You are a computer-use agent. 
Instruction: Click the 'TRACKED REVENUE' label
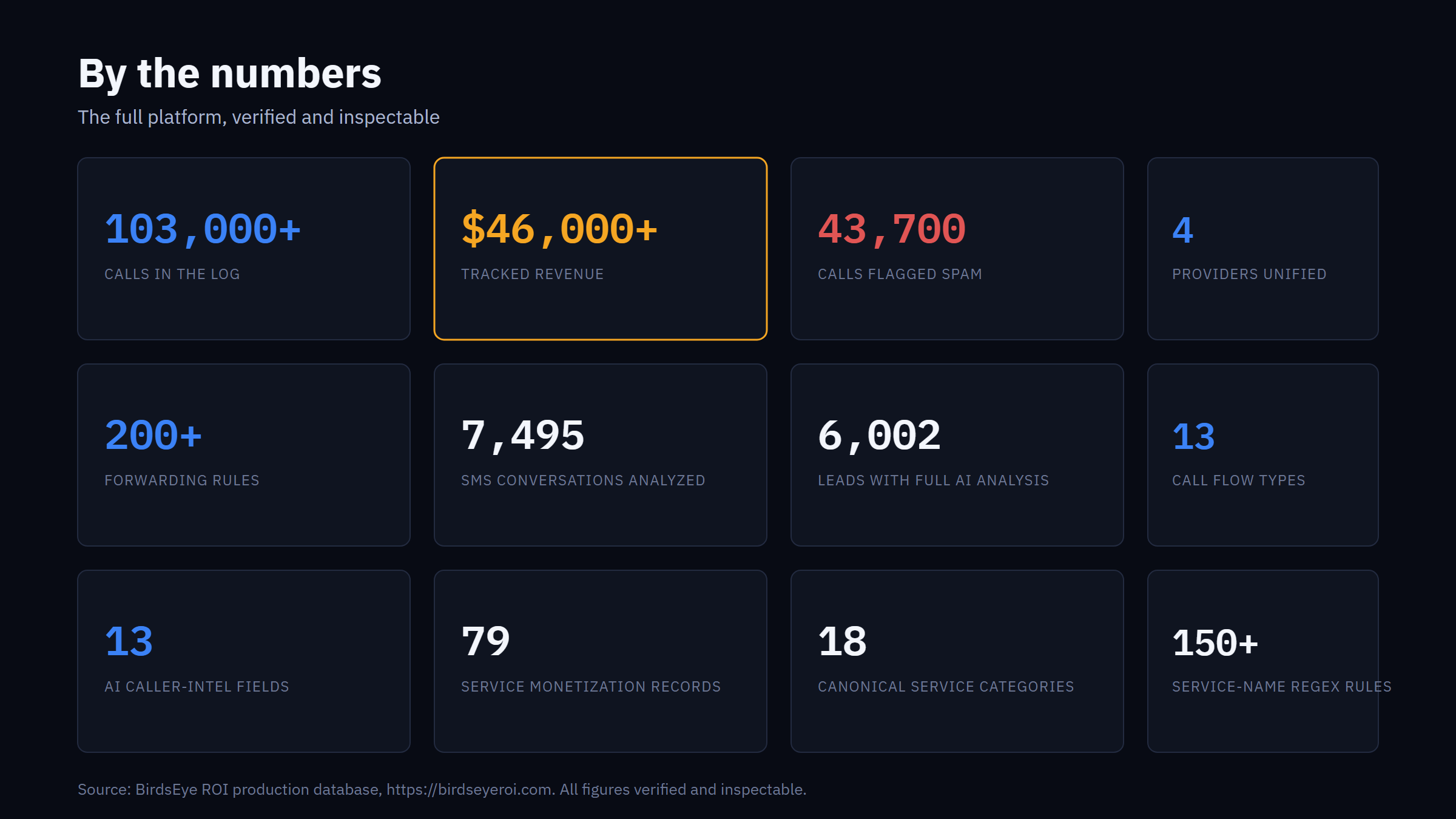(533, 274)
